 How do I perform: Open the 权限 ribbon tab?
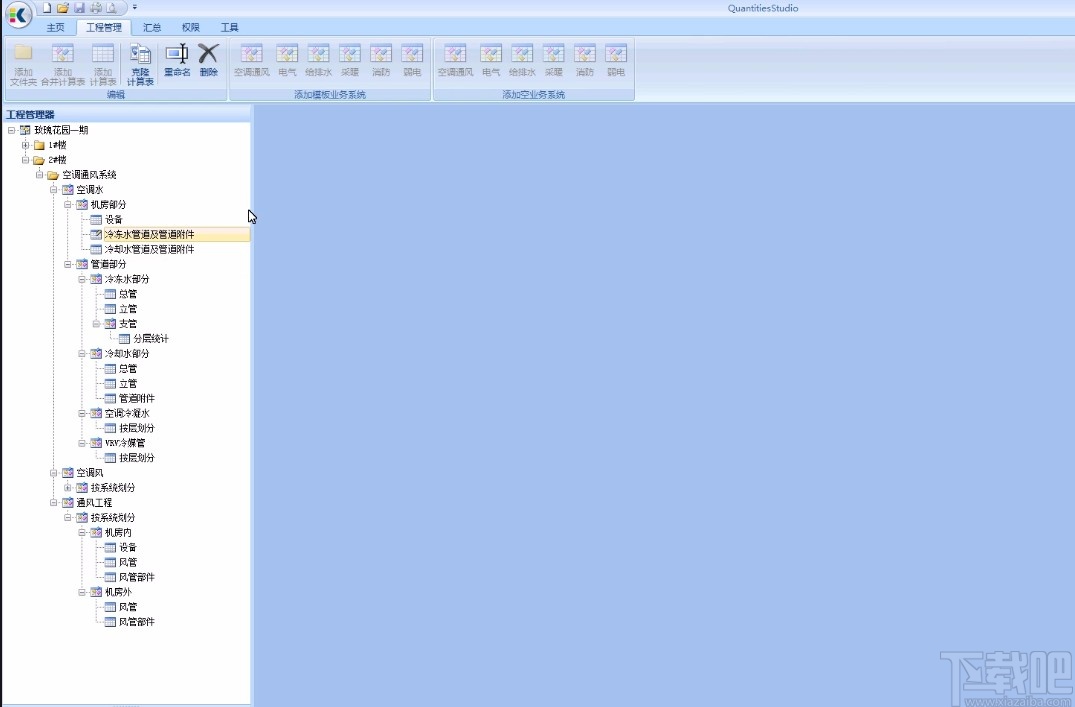pos(191,27)
